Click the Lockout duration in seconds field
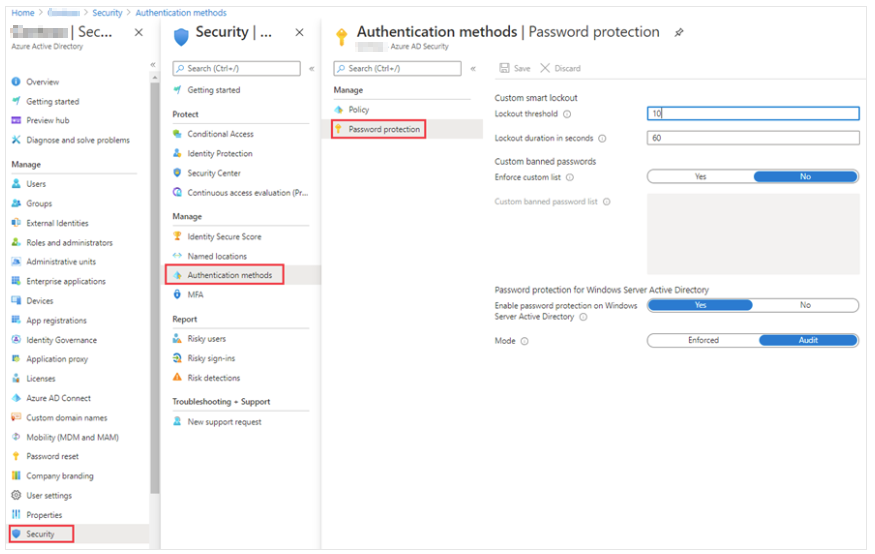 tap(753, 139)
